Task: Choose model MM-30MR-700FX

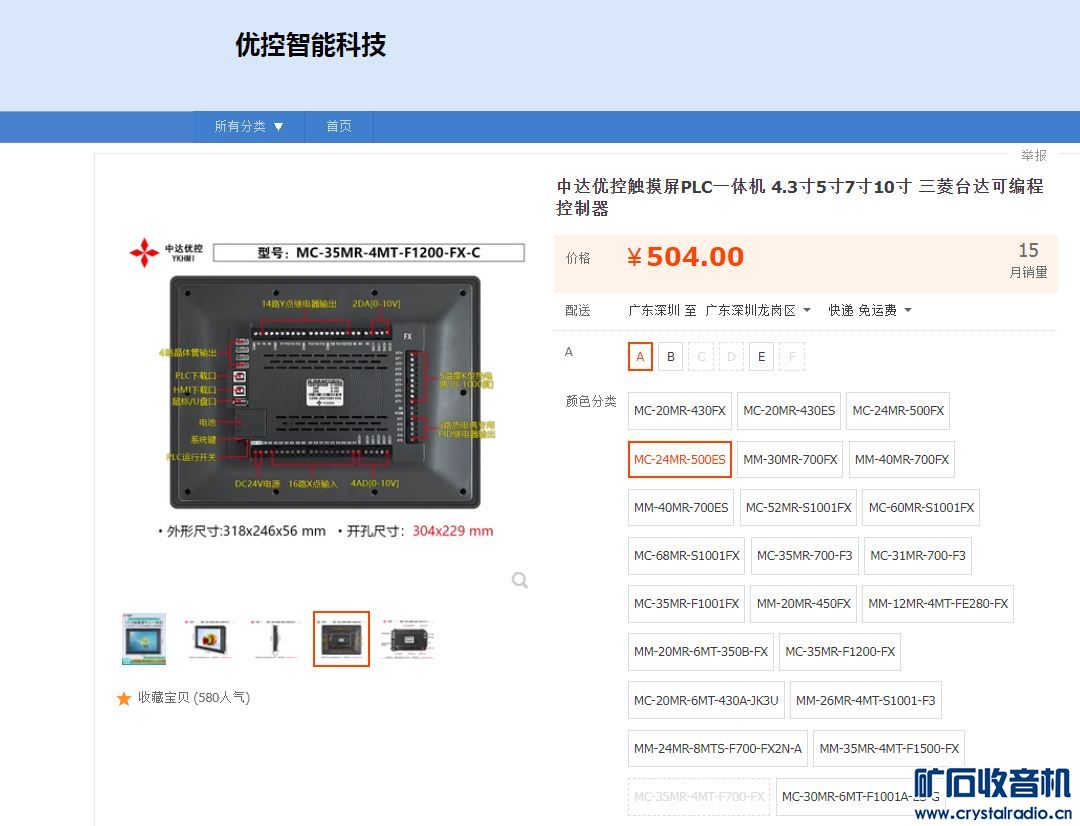Action: point(790,460)
